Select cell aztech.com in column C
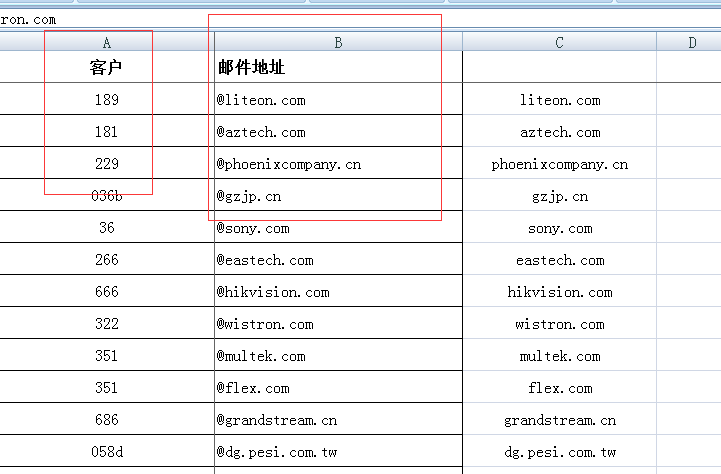The image size is (721, 474). tap(559, 131)
